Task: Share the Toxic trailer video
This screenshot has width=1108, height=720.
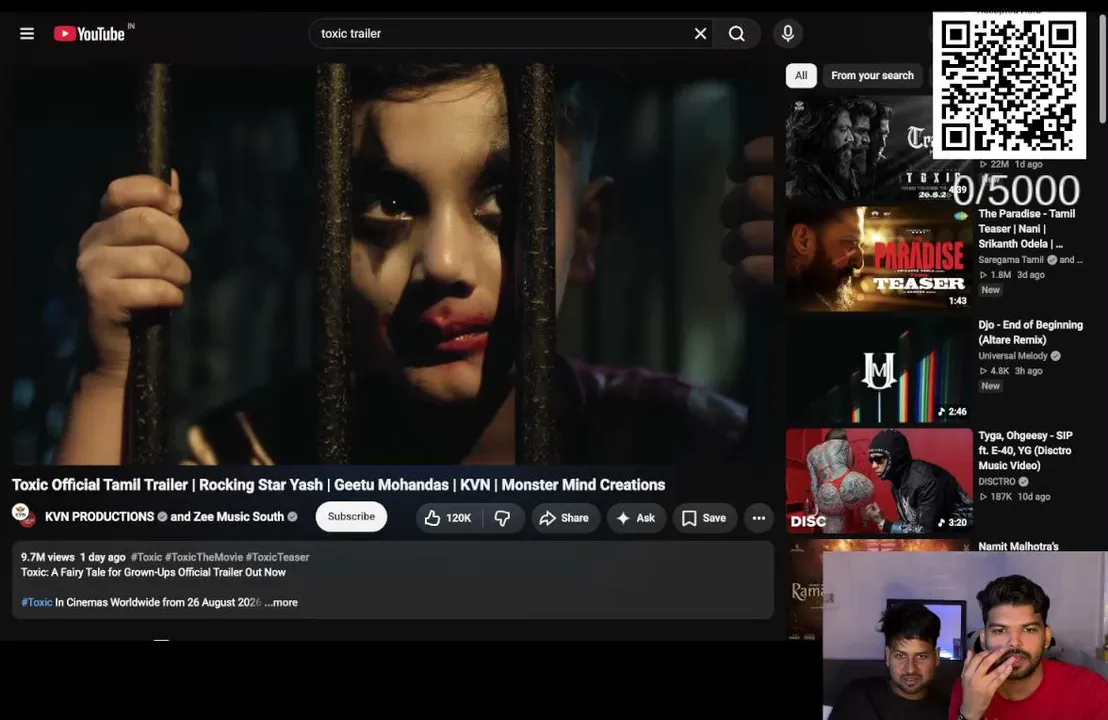Action: [x=565, y=518]
